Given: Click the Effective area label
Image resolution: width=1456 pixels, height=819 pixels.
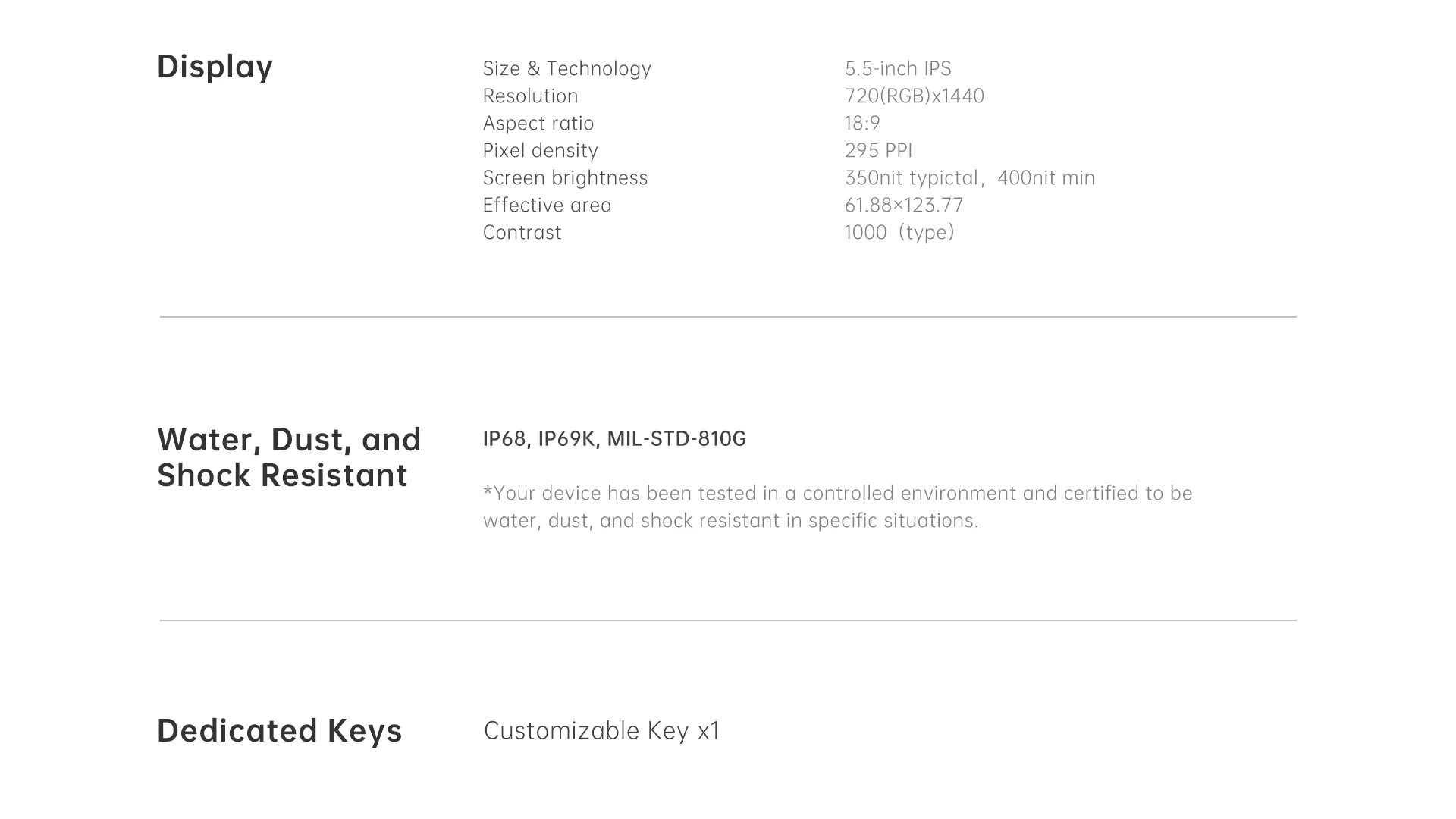Looking at the screenshot, I should (x=547, y=206).
